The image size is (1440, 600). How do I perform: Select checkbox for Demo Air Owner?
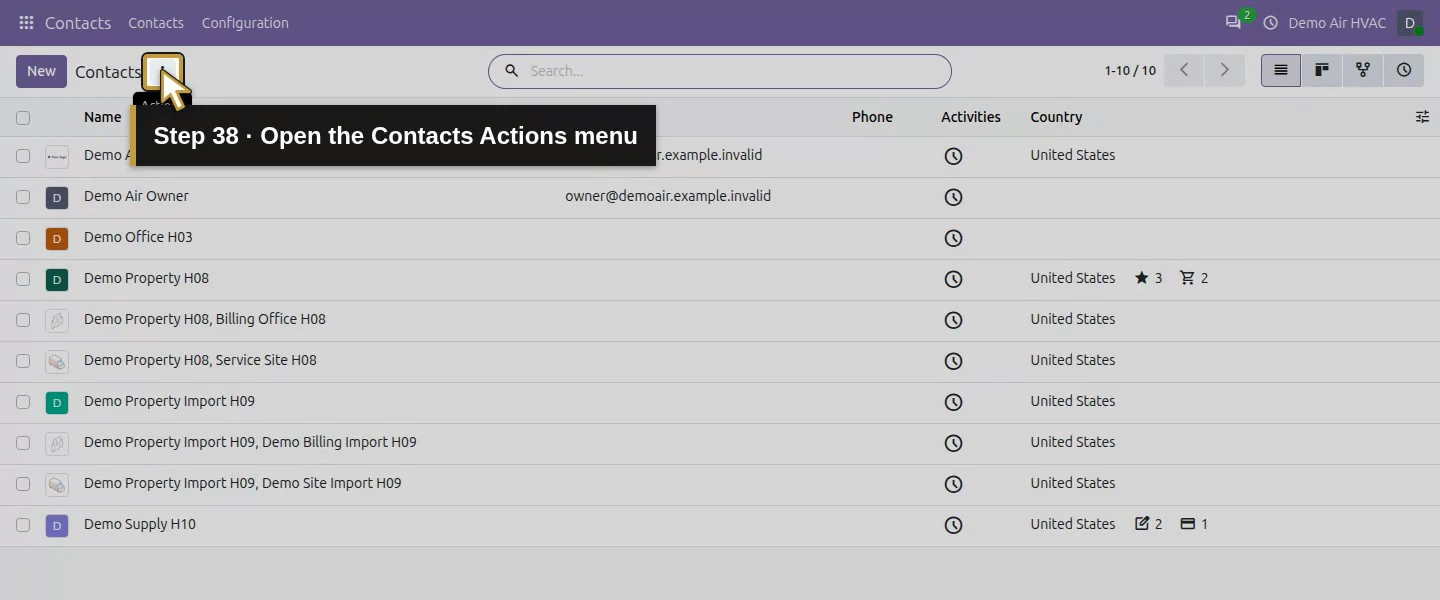pyautogui.click(x=23, y=197)
